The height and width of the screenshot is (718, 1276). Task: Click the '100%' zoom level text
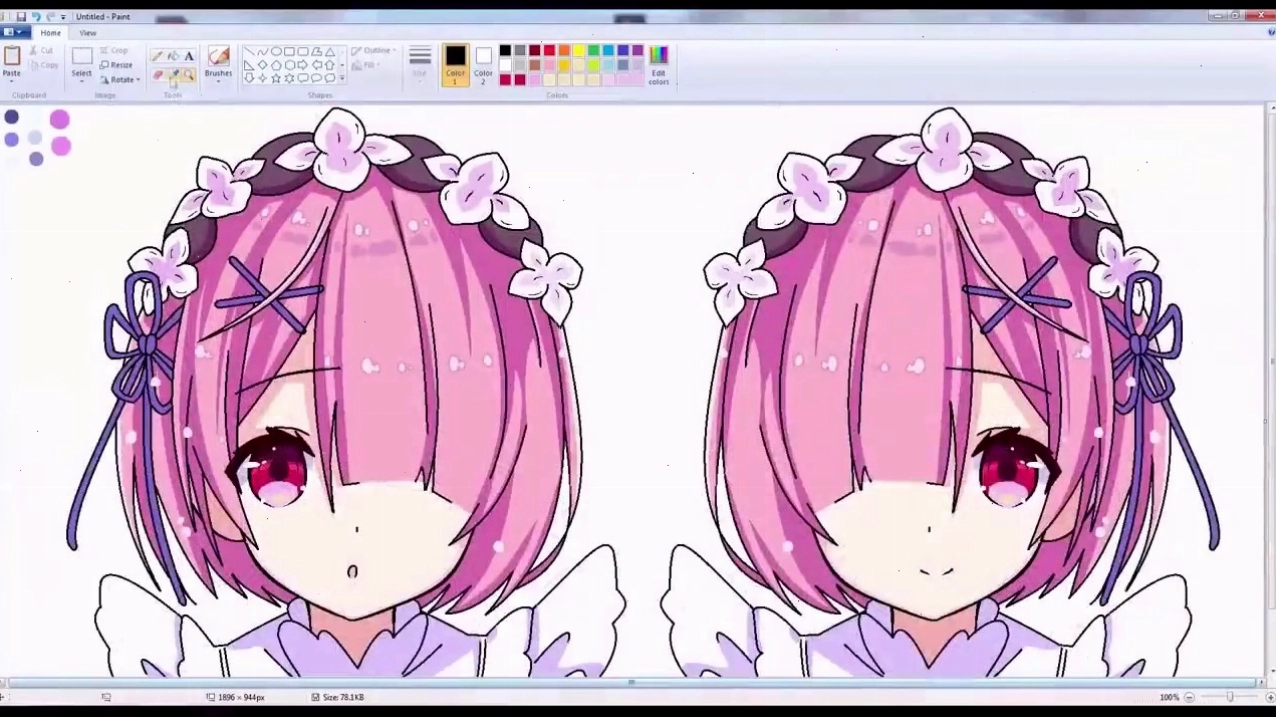click(x=1168, y=697)
